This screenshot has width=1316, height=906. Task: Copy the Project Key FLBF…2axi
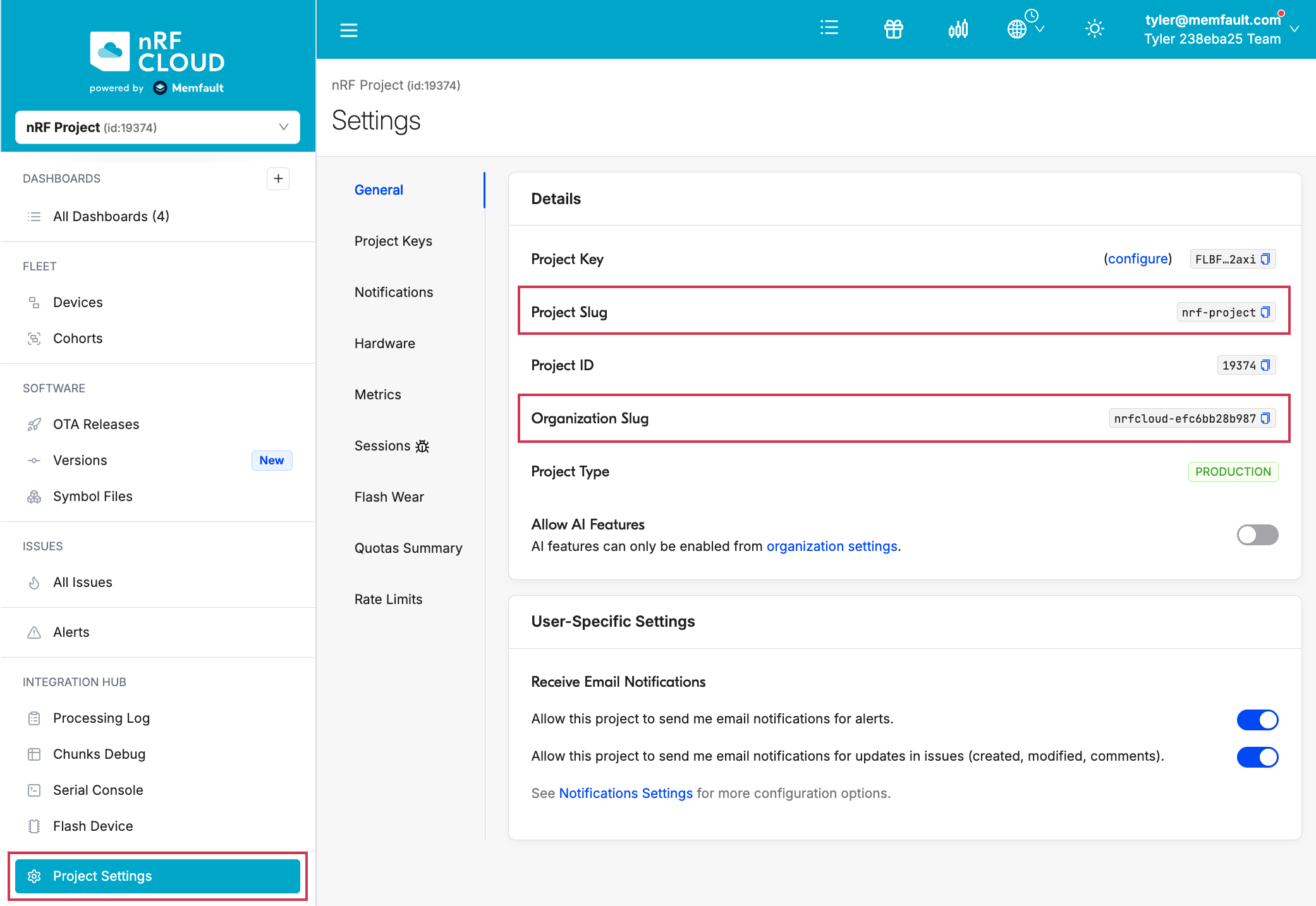tap(1265, 259)
